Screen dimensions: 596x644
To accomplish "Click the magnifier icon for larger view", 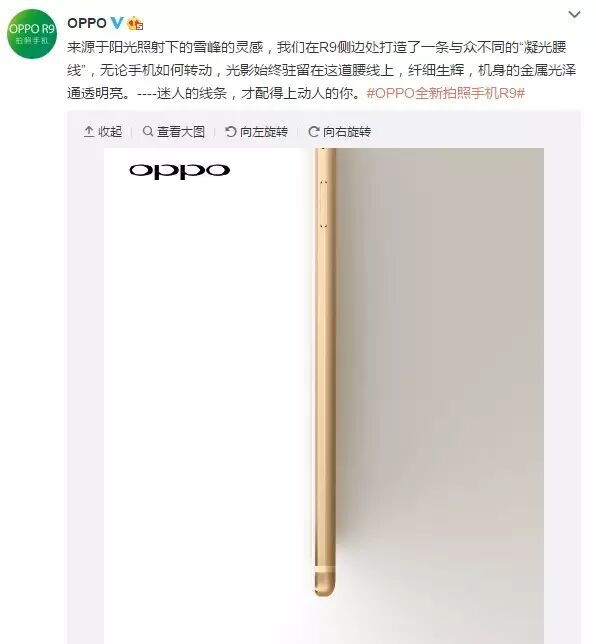I will tap(148, 131).
